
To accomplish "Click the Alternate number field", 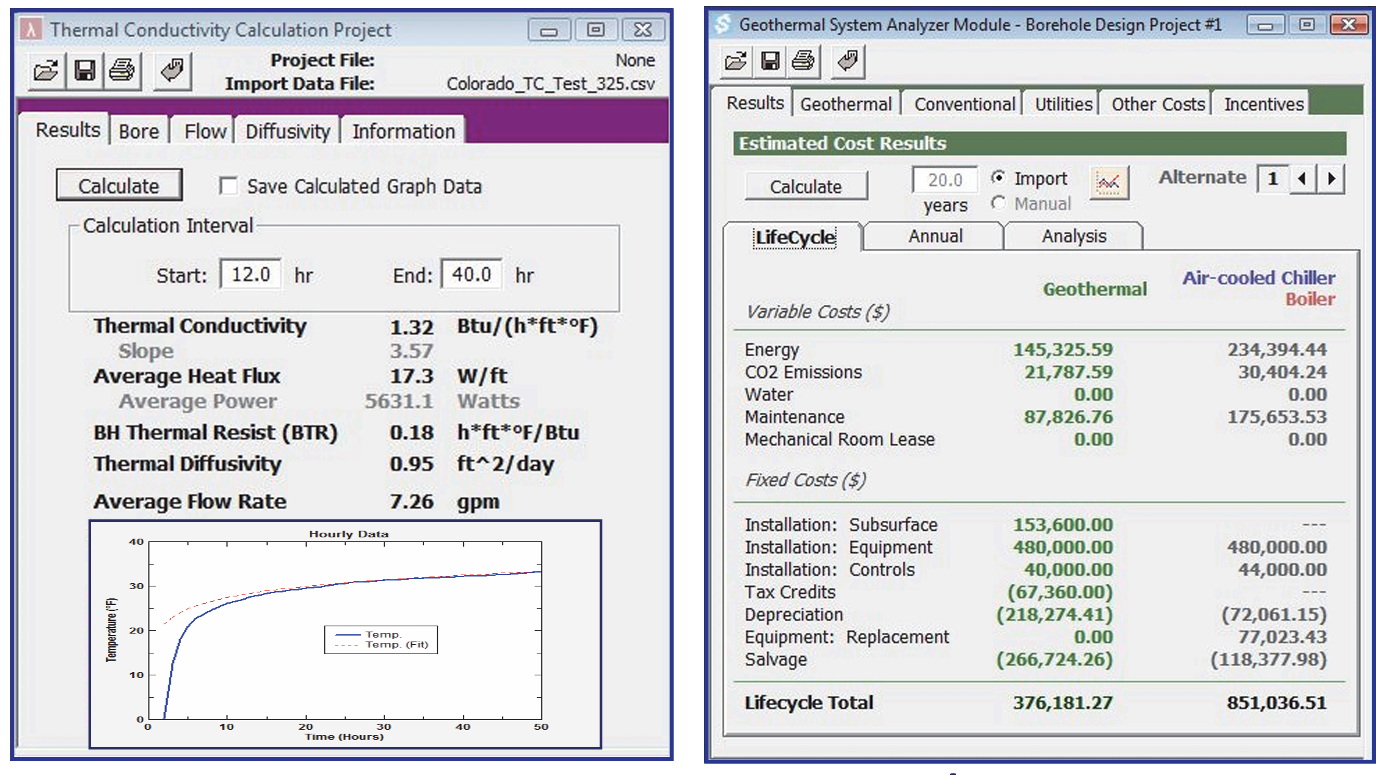I will (x=1272, y=179).
